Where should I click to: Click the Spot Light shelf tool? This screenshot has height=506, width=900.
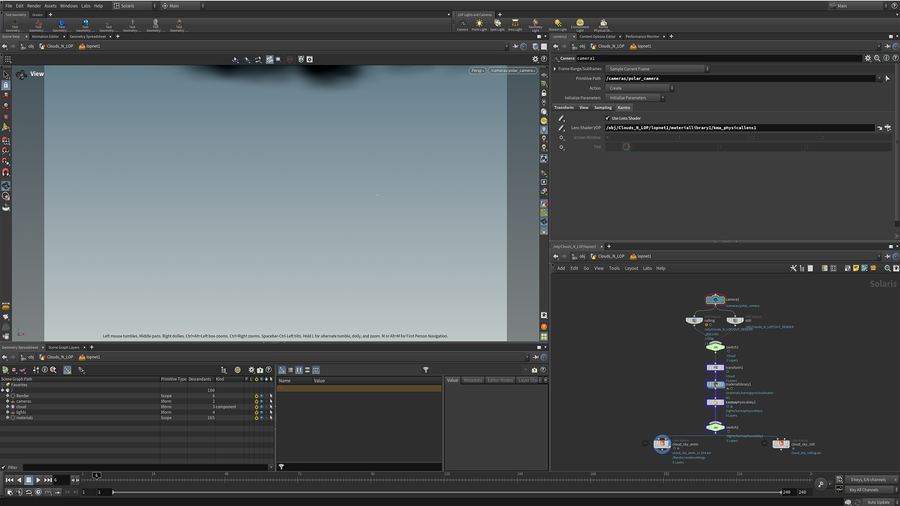(x=497, y=24)
